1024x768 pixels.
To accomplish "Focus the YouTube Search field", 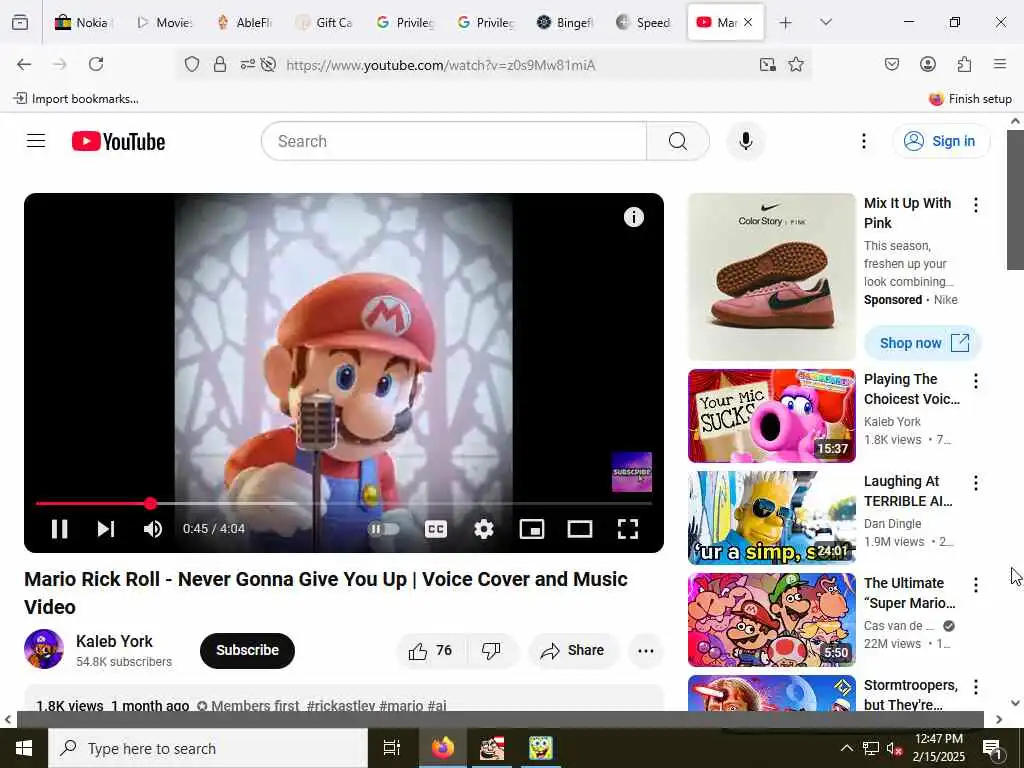I will click(454, 141).
